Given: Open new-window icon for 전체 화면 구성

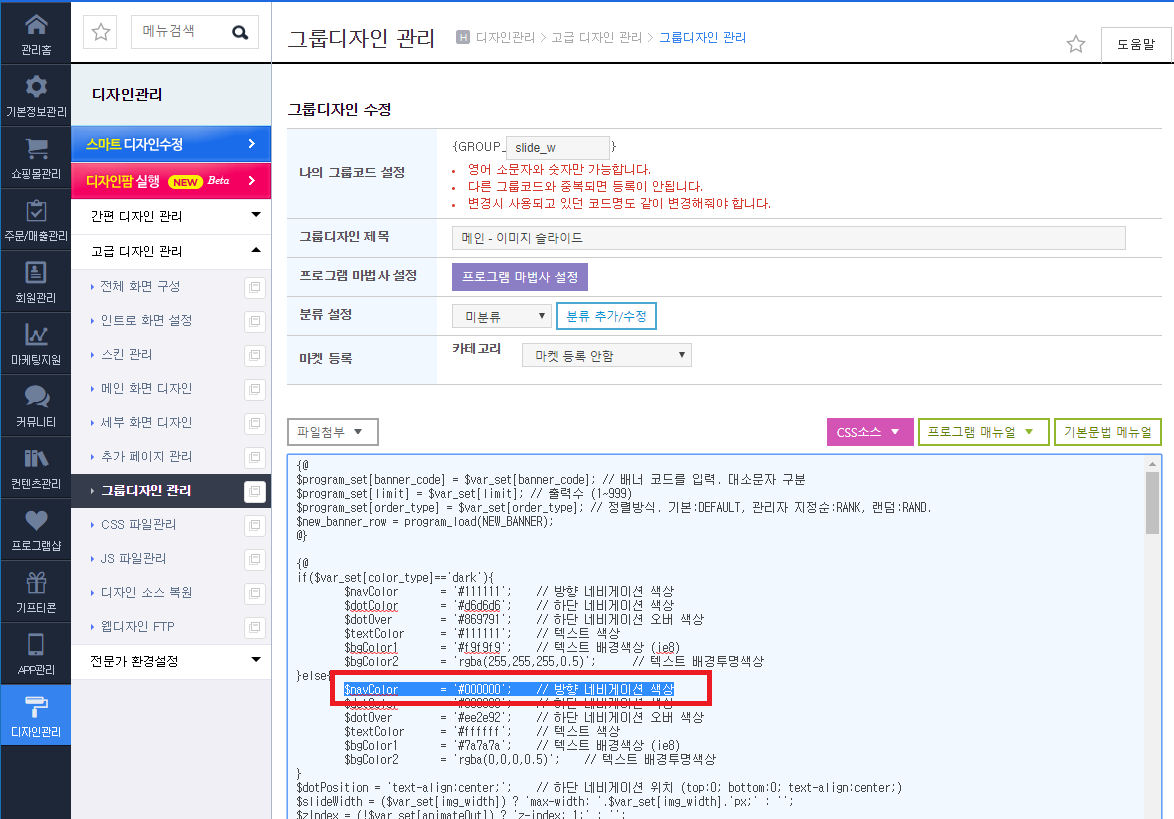Looking at the screenshot, I should (255, 287).
